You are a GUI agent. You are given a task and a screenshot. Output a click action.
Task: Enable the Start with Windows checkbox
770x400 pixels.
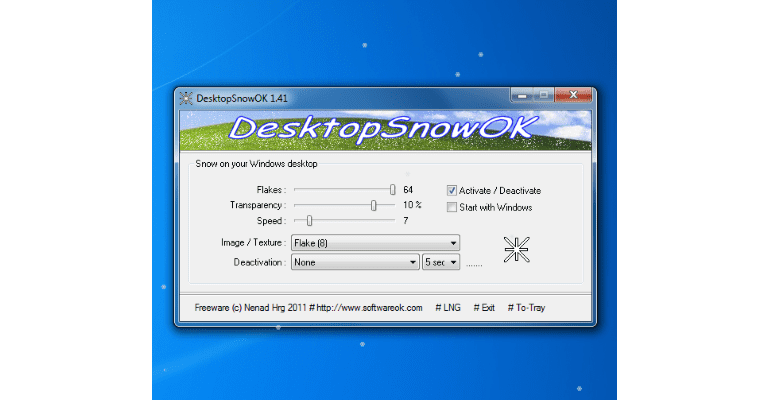pyautogui.click(x=451, y=207)
